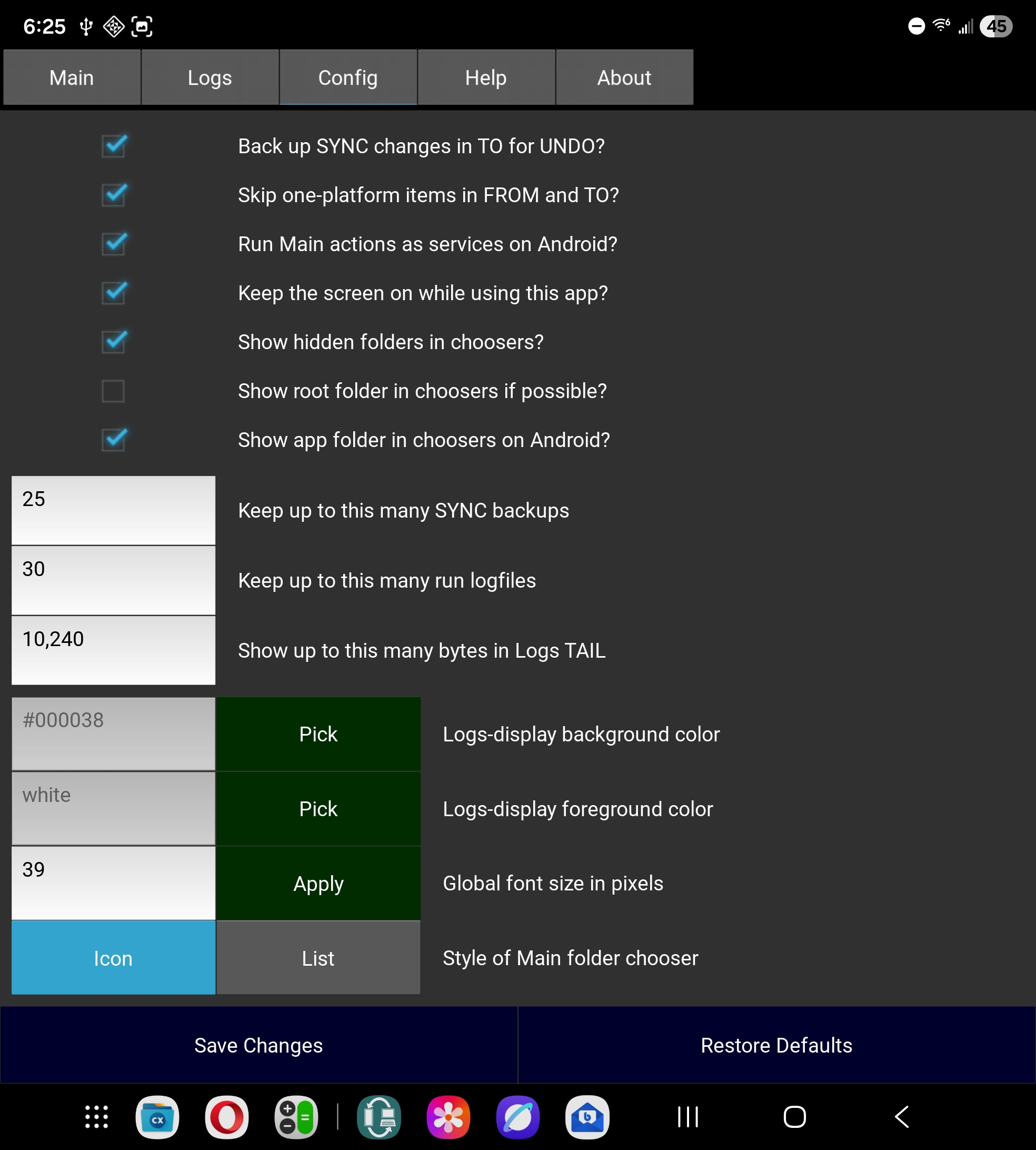Pick the Logs-display background color
Viewport: 1036px width, 1150px height.
318,735
